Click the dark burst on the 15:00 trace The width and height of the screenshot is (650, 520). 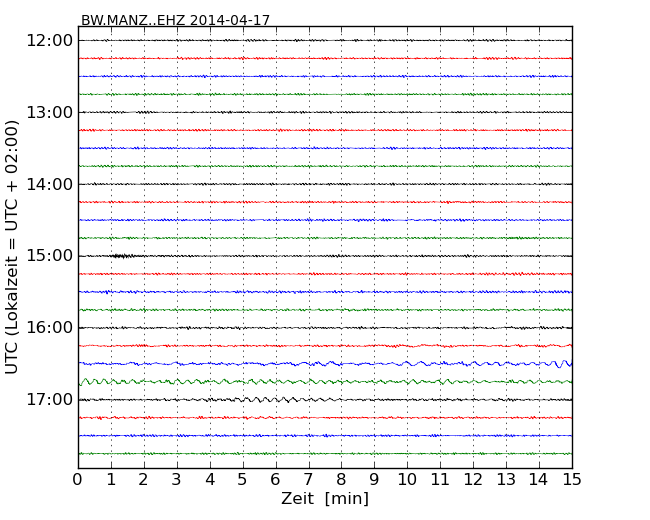click(x=122, y=256)
